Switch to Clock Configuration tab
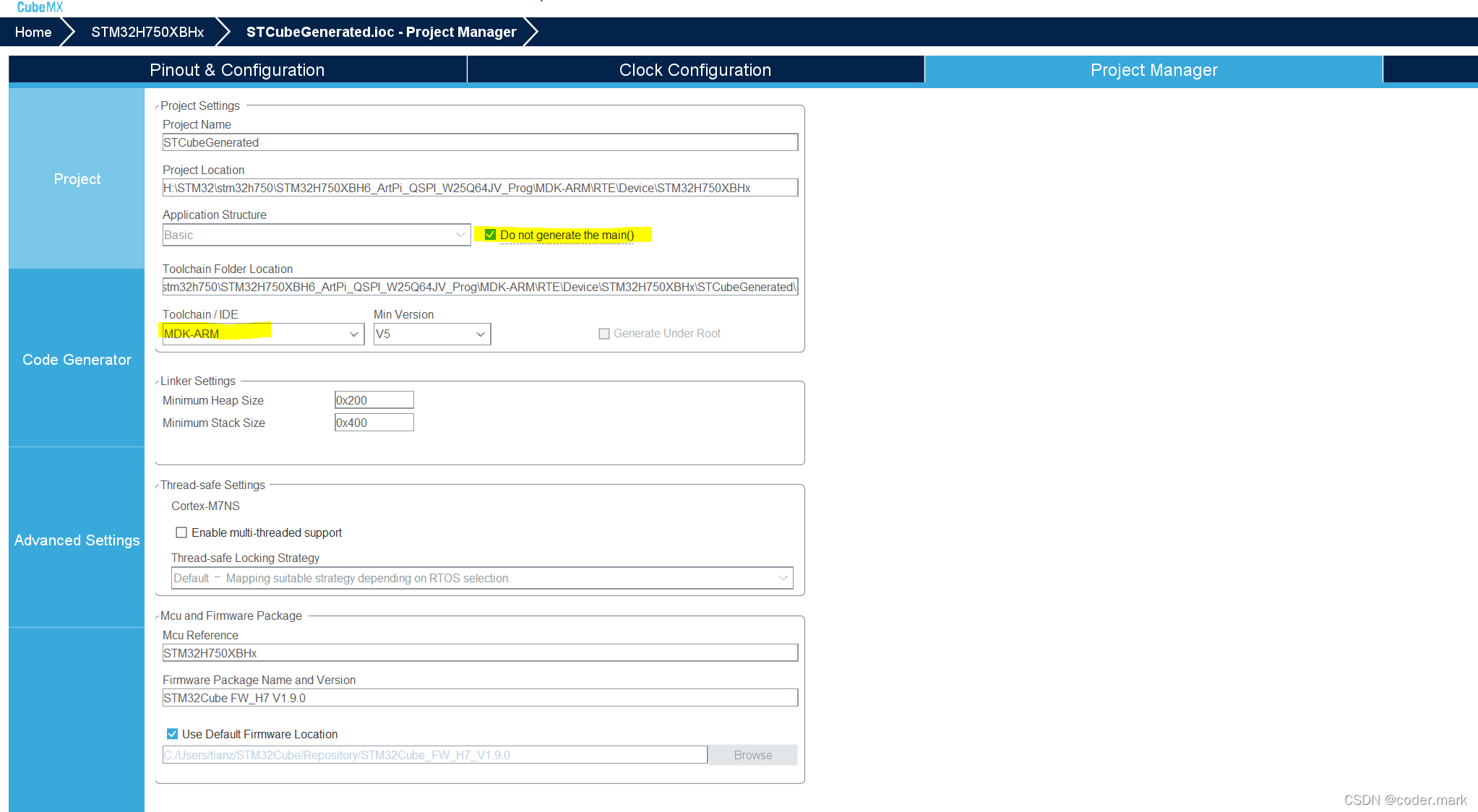Screen dimensions: 1478x812 click(x=695, y=70)
